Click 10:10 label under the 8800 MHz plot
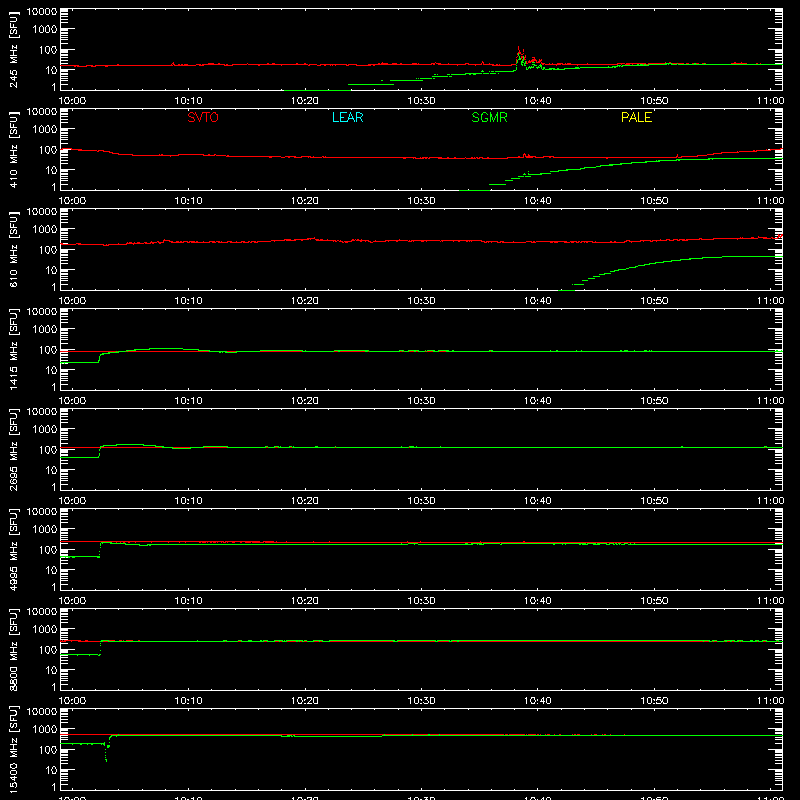Viewport: 800px width, 800px height. pyautogui.click(x=188, y=701)
